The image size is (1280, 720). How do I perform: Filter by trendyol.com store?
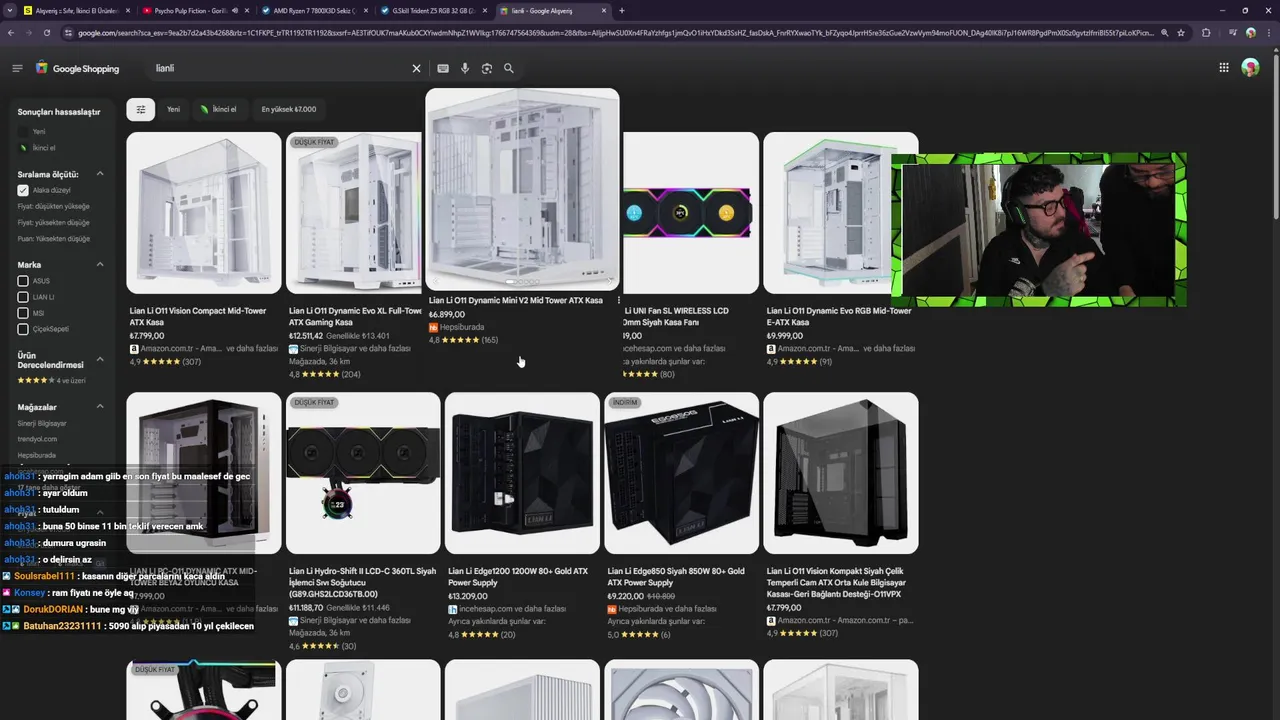[x=37, y=439]
